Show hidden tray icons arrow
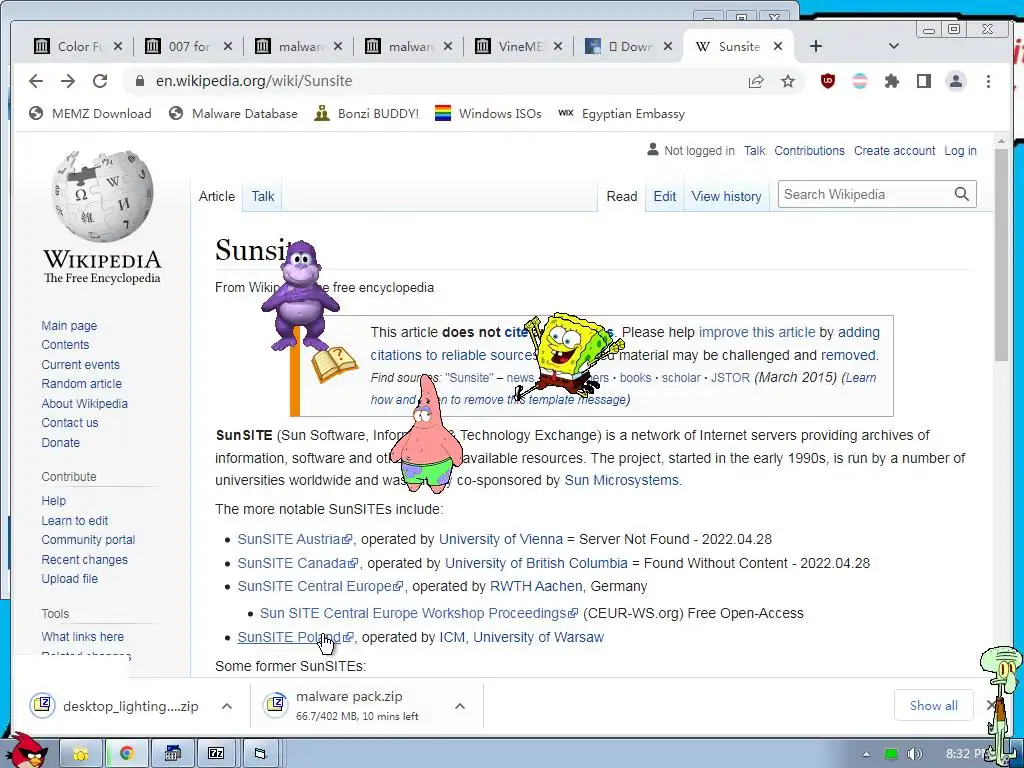Image resolution: width=1024 pixels, height=768 pixels. click(867, 754)
